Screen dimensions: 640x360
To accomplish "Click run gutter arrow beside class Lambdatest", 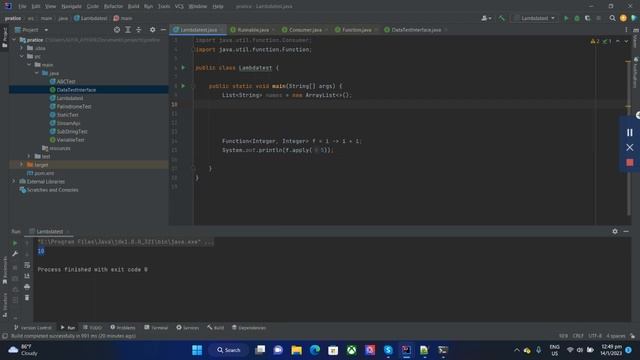I will [183, 68].
